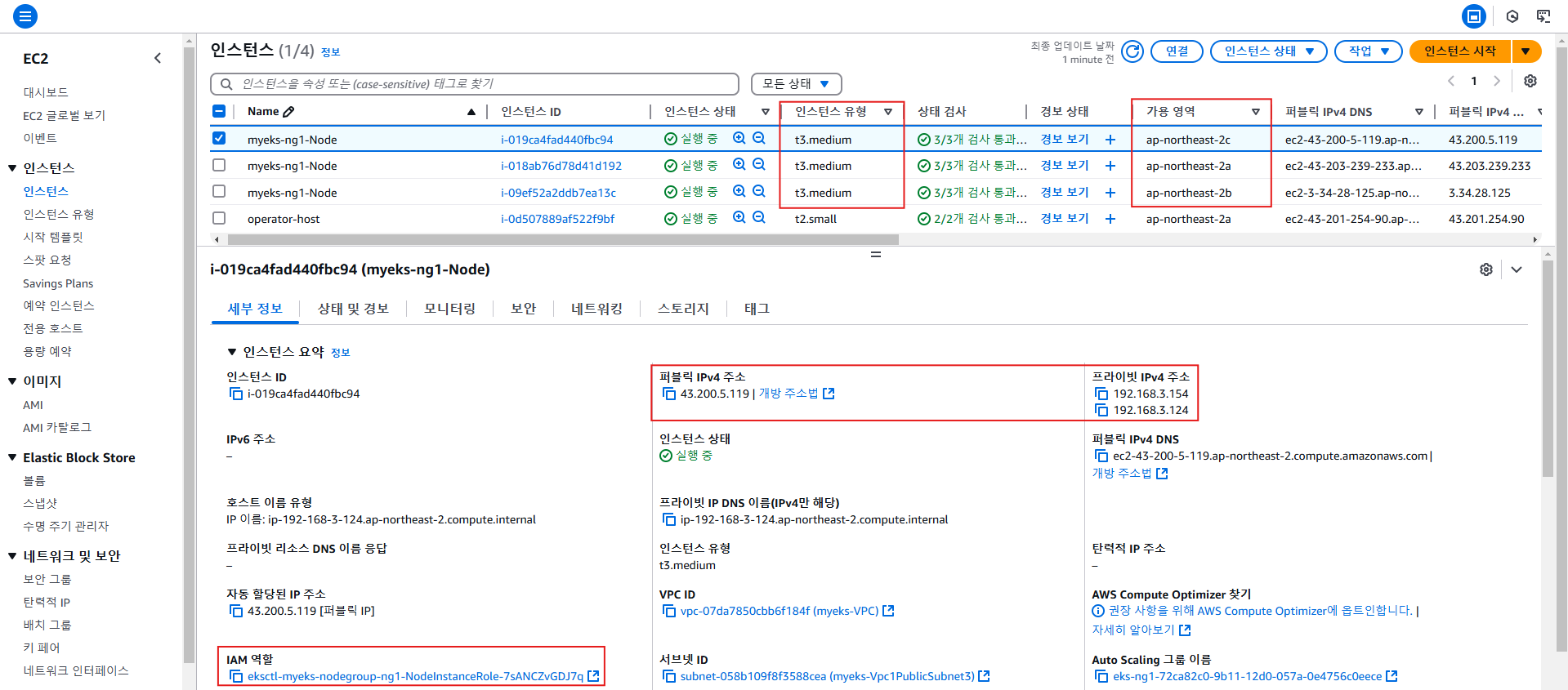The image size is (1568, 690).
Task: Copy private IPv4 address 192.168.3.124
Action: pos(1101,410)
